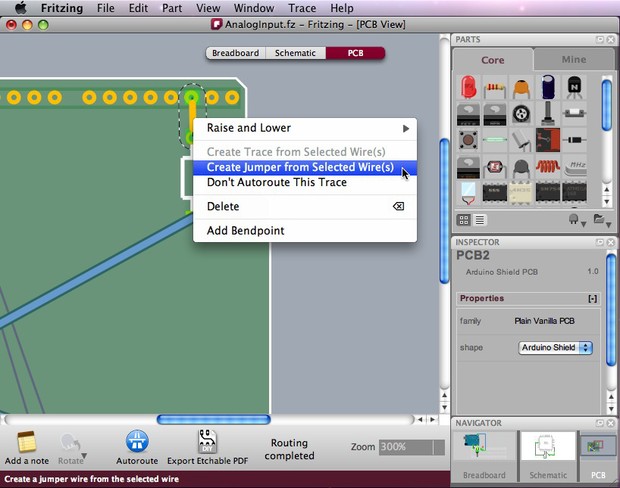620x488 pixels.
Task: Switch parts bin to icon grid view
Action: pos(464,220)
